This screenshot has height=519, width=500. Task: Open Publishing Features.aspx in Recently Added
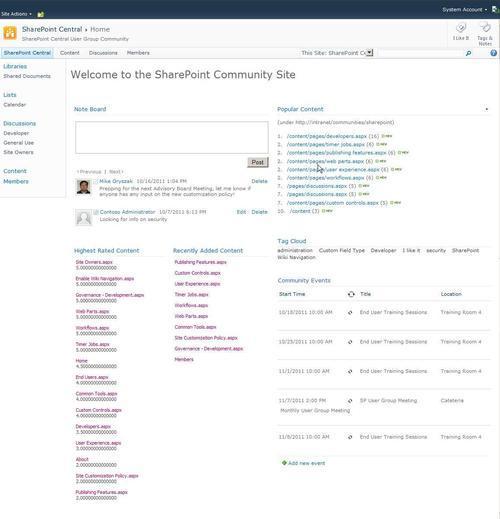pyautogui.click(x=200, y=262)
